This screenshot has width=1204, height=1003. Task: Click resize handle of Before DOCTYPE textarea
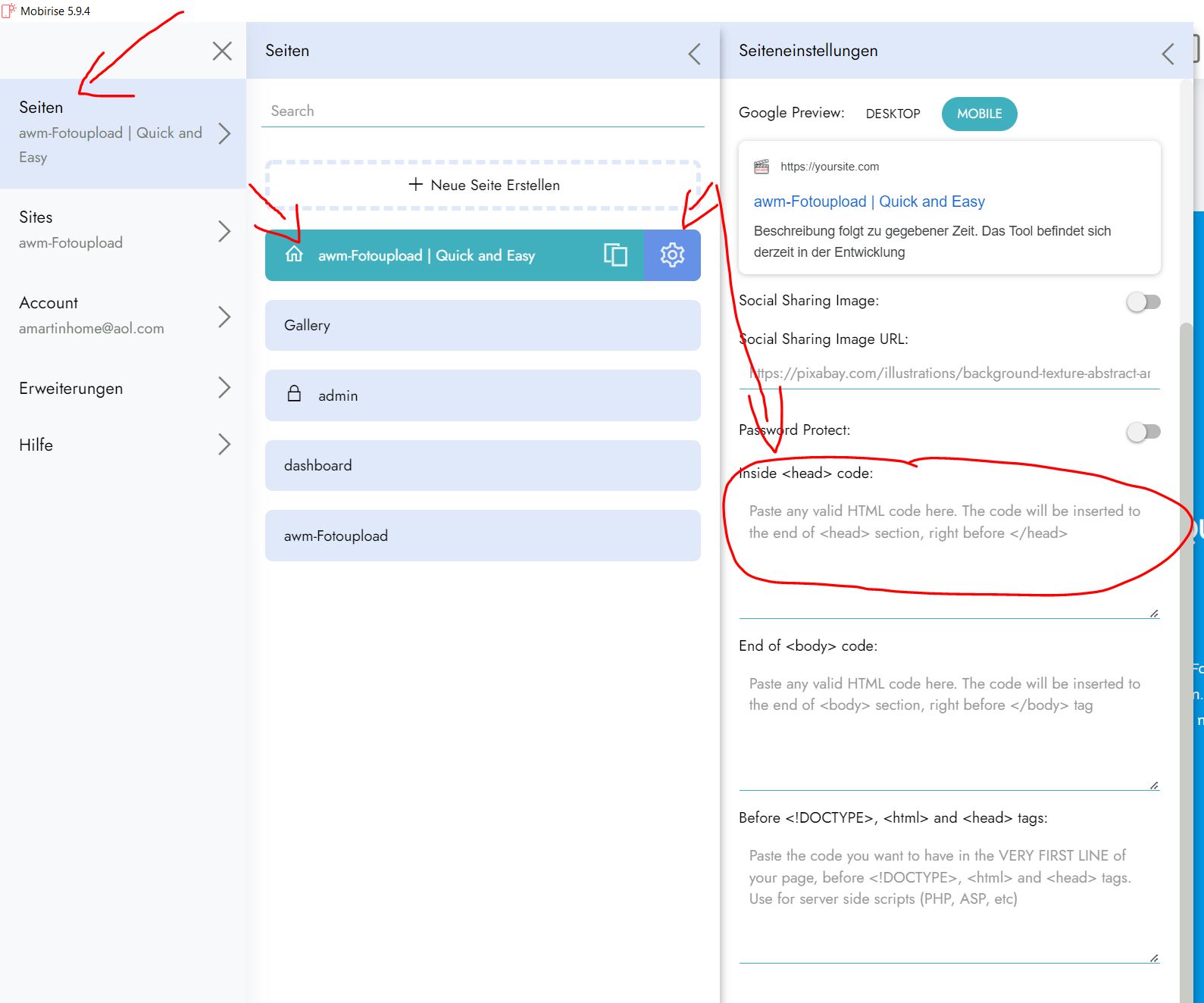[1154, 958]
